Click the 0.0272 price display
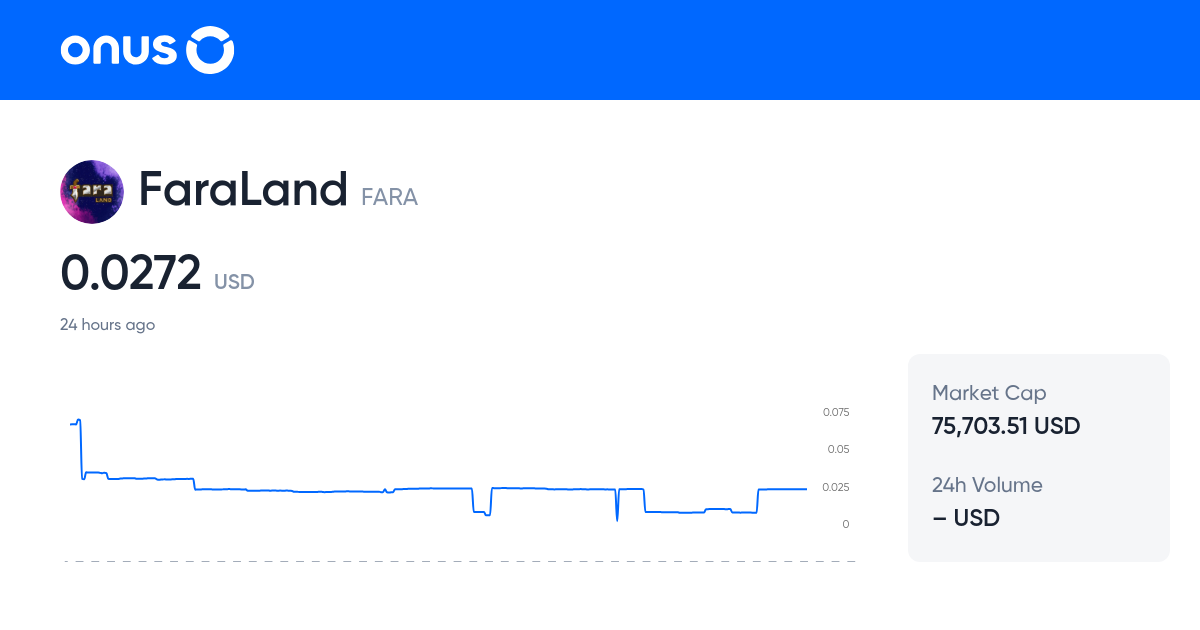Viewport: 1200px width, 630px height. [x=131, y=272]
